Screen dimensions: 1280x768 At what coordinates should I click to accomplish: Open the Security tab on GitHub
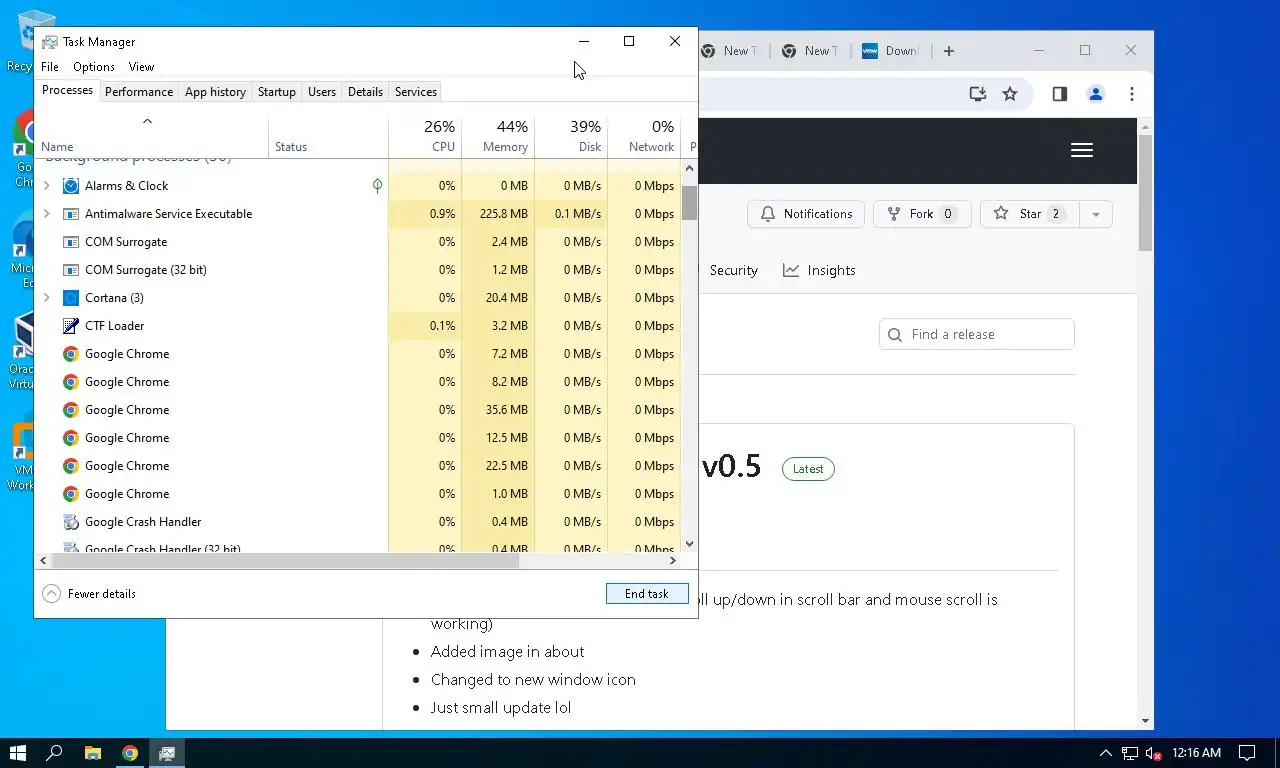733,270
